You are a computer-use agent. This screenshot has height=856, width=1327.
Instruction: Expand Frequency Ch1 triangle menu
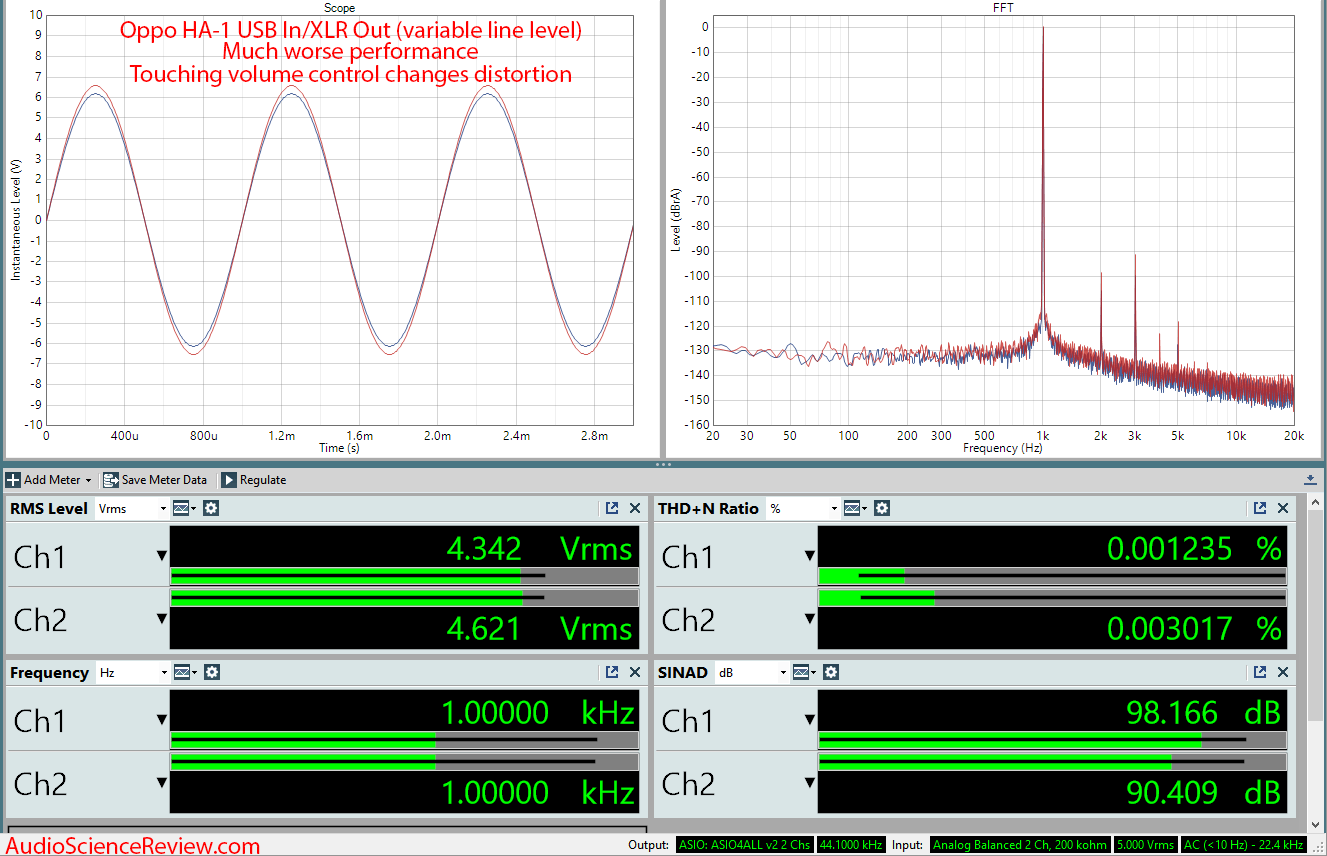click(161, 720)
